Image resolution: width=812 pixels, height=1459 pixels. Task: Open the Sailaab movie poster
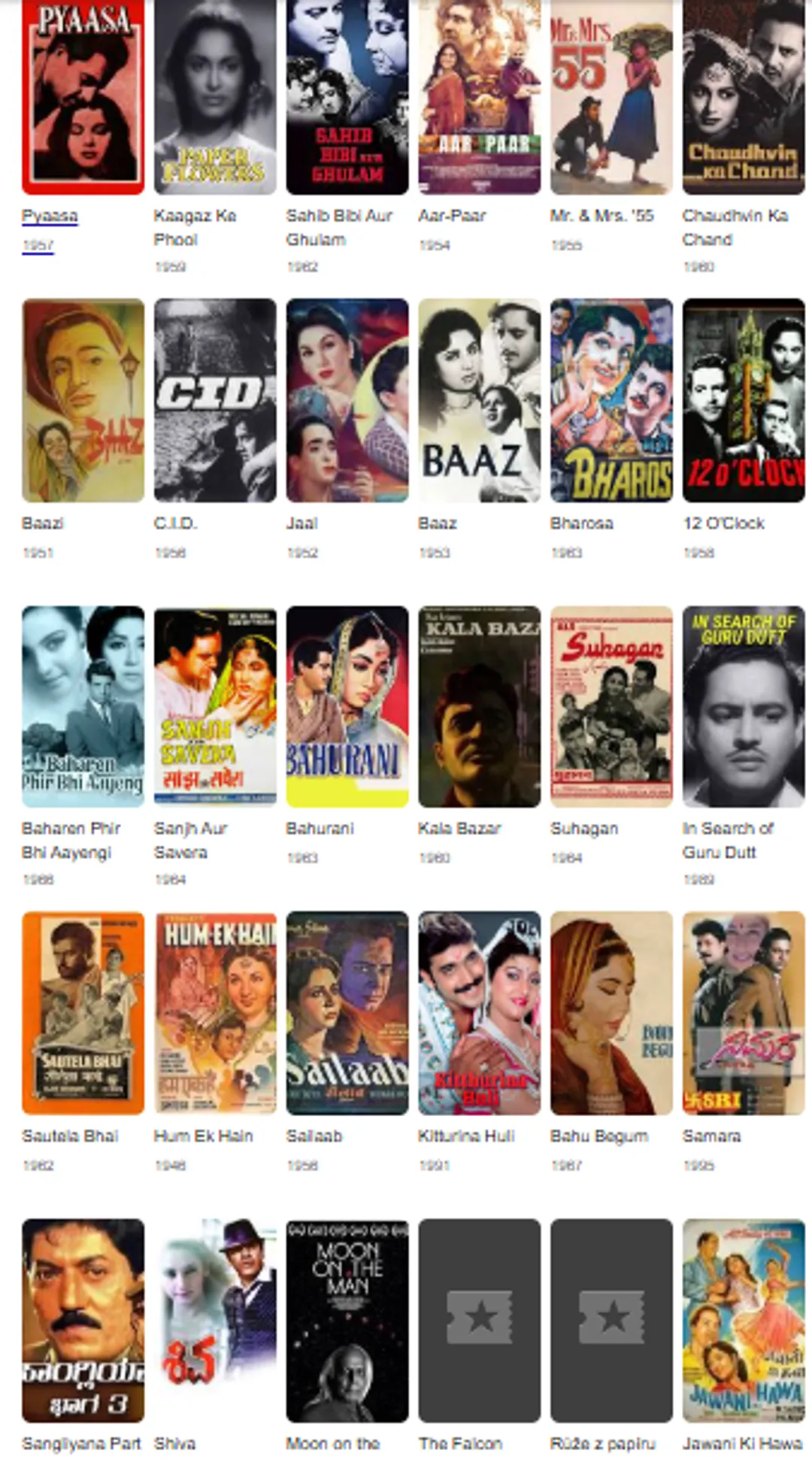pos(347,1013)
